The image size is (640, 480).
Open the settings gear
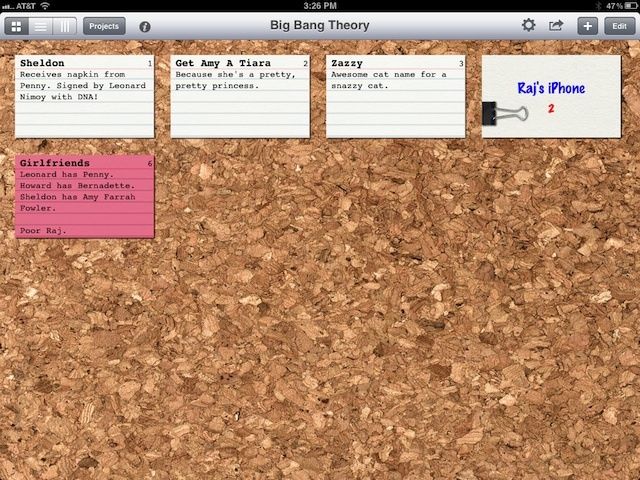(529, 26)
